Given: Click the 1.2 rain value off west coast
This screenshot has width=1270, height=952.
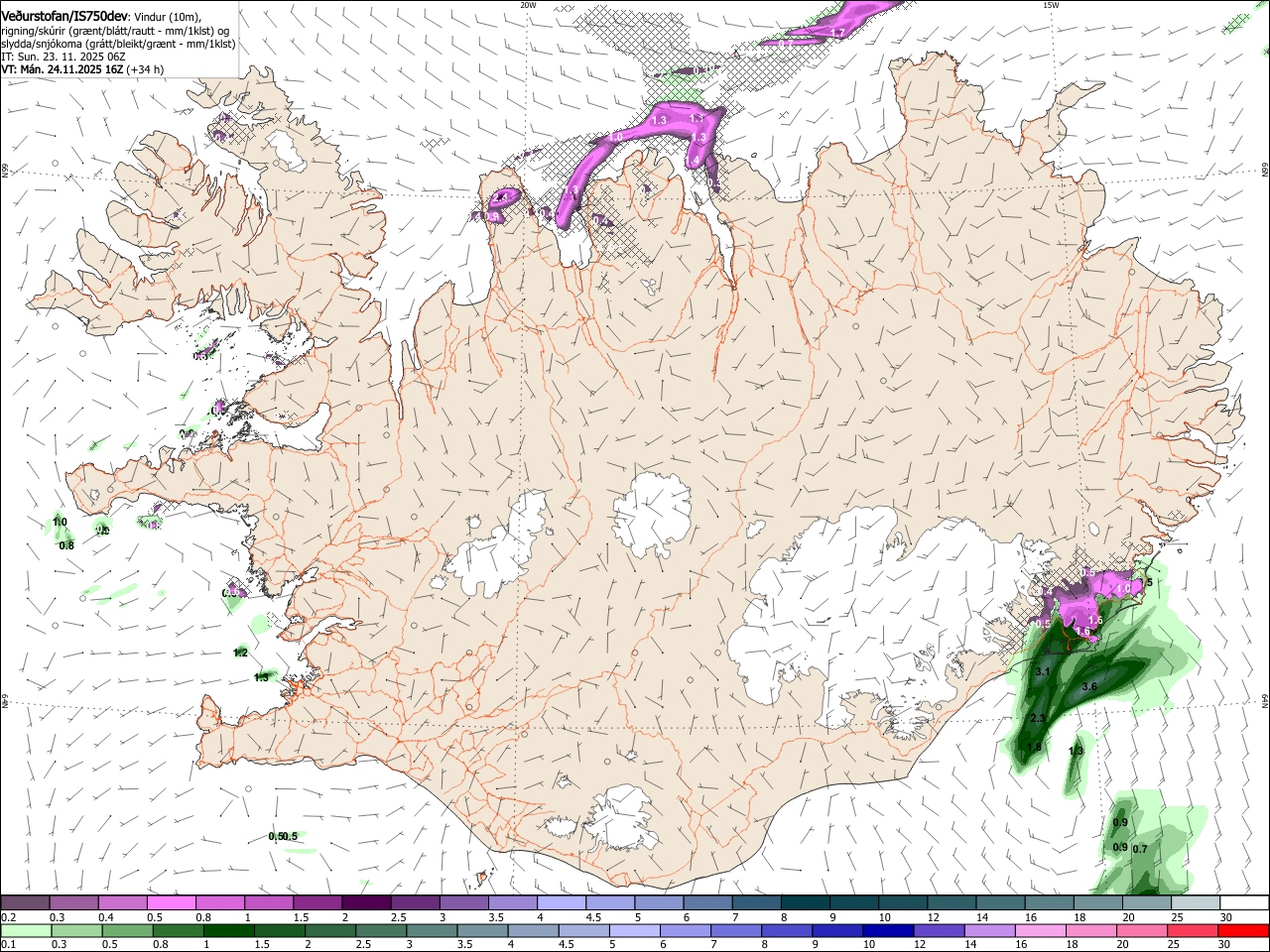Looking at the screenshot, I should click(240, 653).
